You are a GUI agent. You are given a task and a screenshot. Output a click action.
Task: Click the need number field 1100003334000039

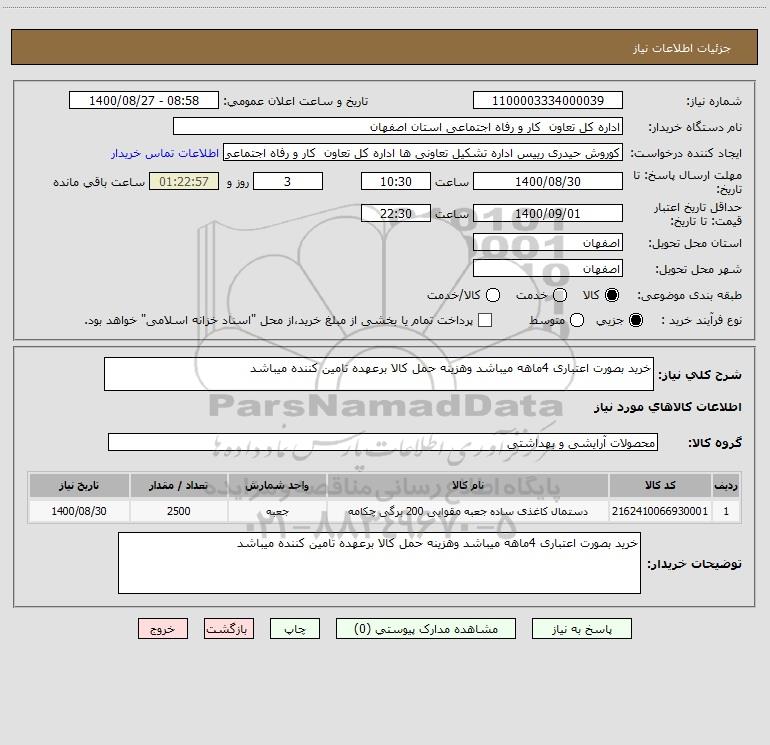click(548, 100)
